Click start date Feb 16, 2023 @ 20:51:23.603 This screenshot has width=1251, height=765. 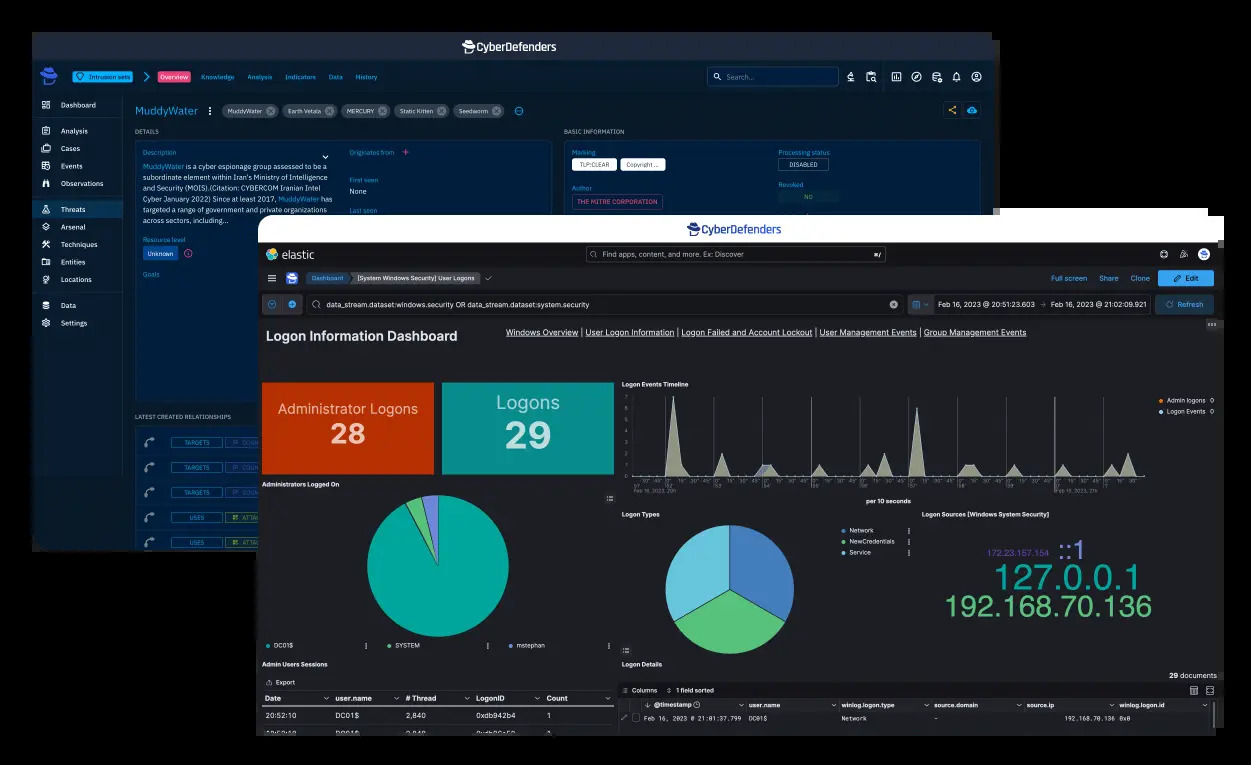[985, 304]
